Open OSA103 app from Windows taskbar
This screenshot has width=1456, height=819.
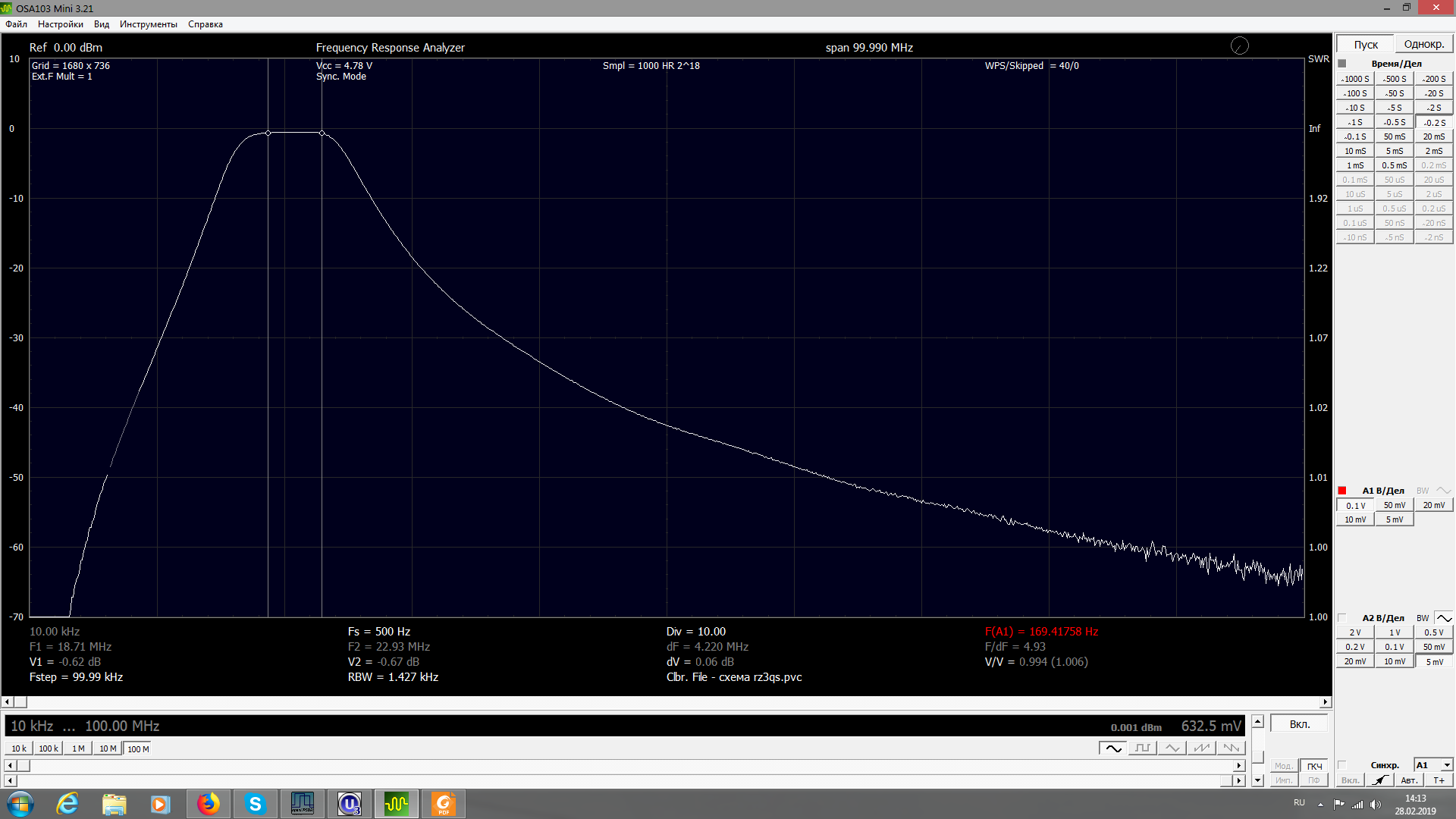(396, 804)
